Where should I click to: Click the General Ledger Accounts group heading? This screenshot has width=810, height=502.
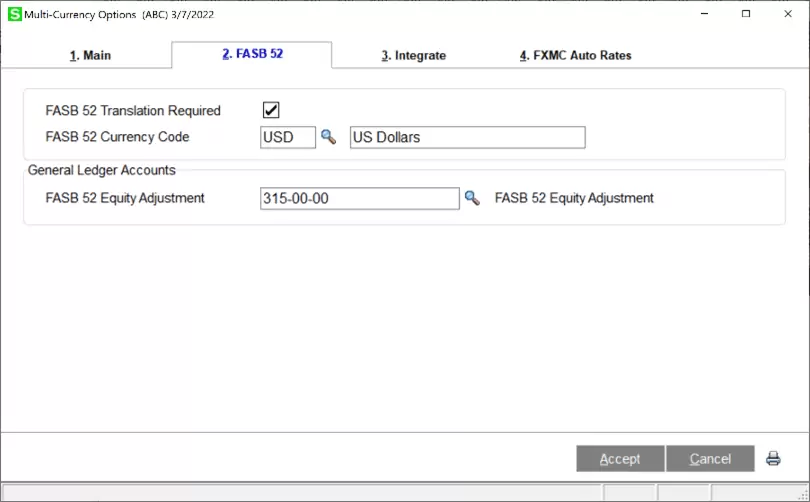click(x=102, y=170)
